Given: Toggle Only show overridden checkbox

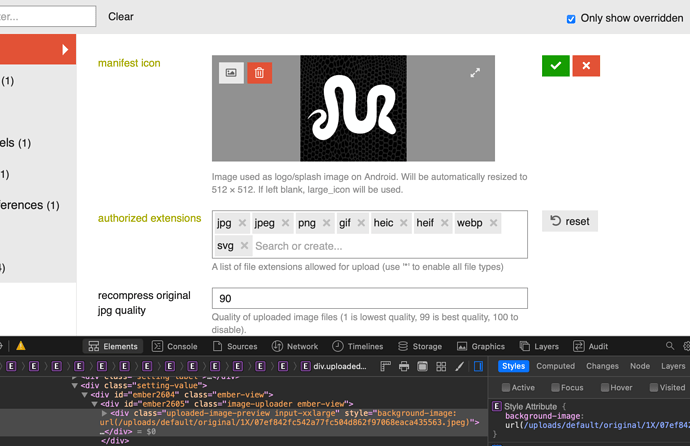Looking at the screenshot, I should 571,19.
